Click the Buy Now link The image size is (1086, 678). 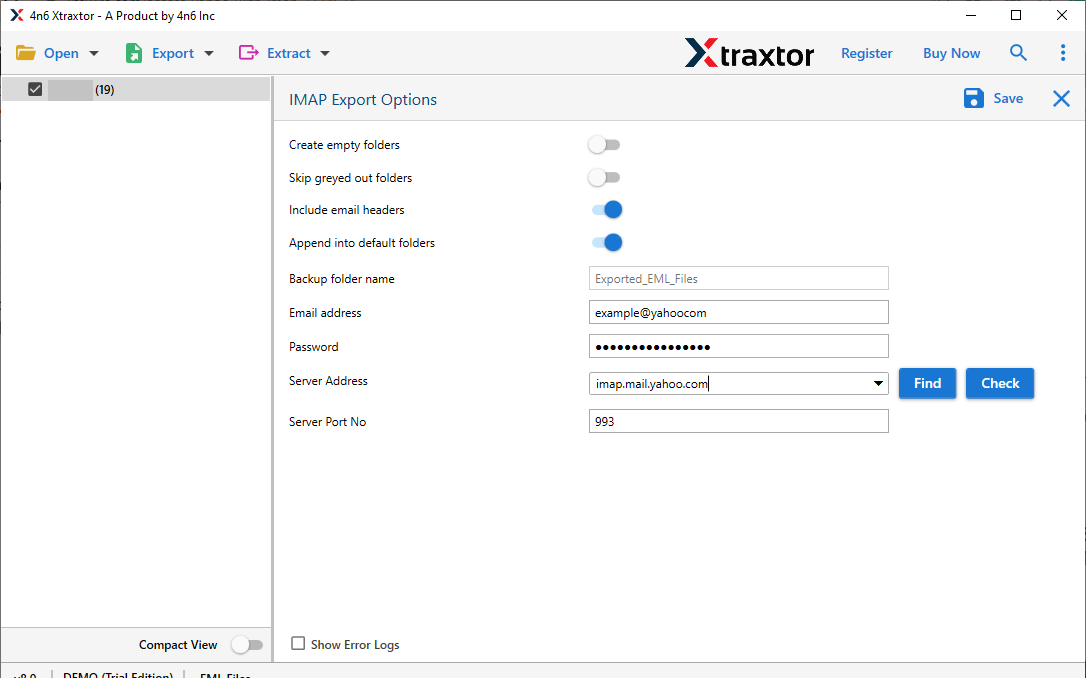point(951,53)
